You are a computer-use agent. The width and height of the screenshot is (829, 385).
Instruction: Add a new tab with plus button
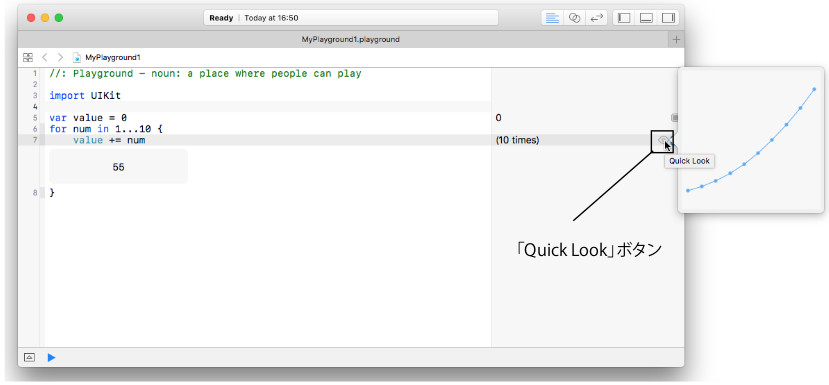tap(676, 40)
